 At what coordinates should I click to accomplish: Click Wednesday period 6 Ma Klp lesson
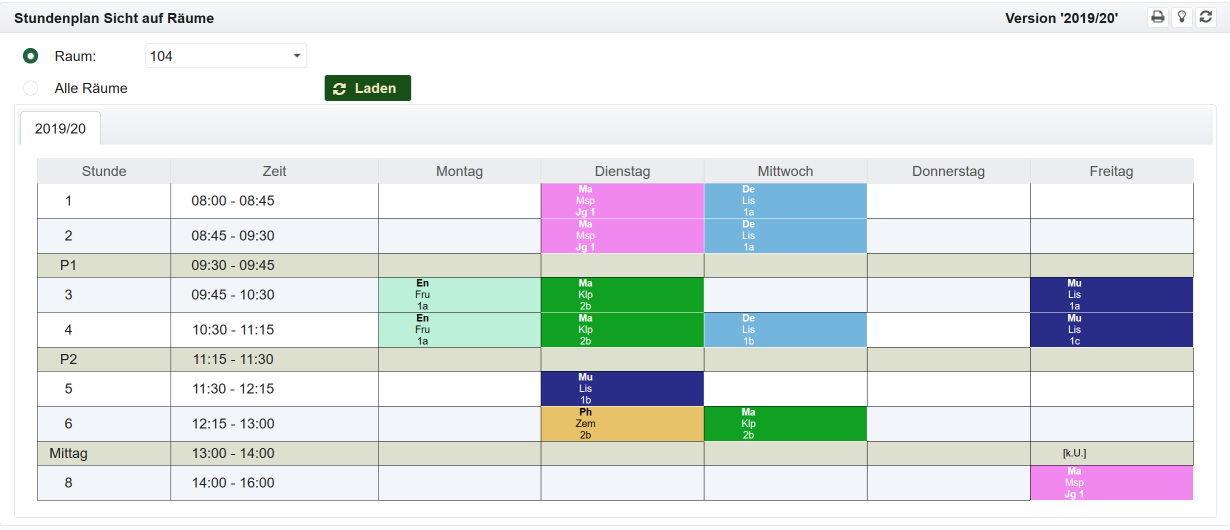tap(785, 424)
